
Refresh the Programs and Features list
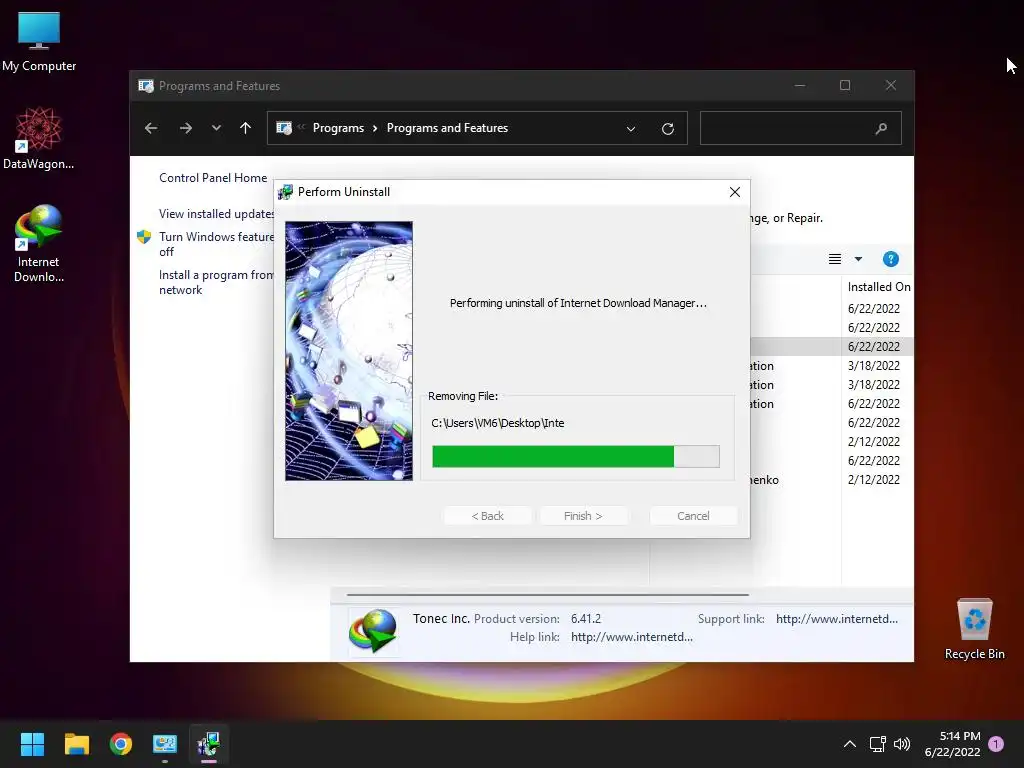[x=667, y=129]
